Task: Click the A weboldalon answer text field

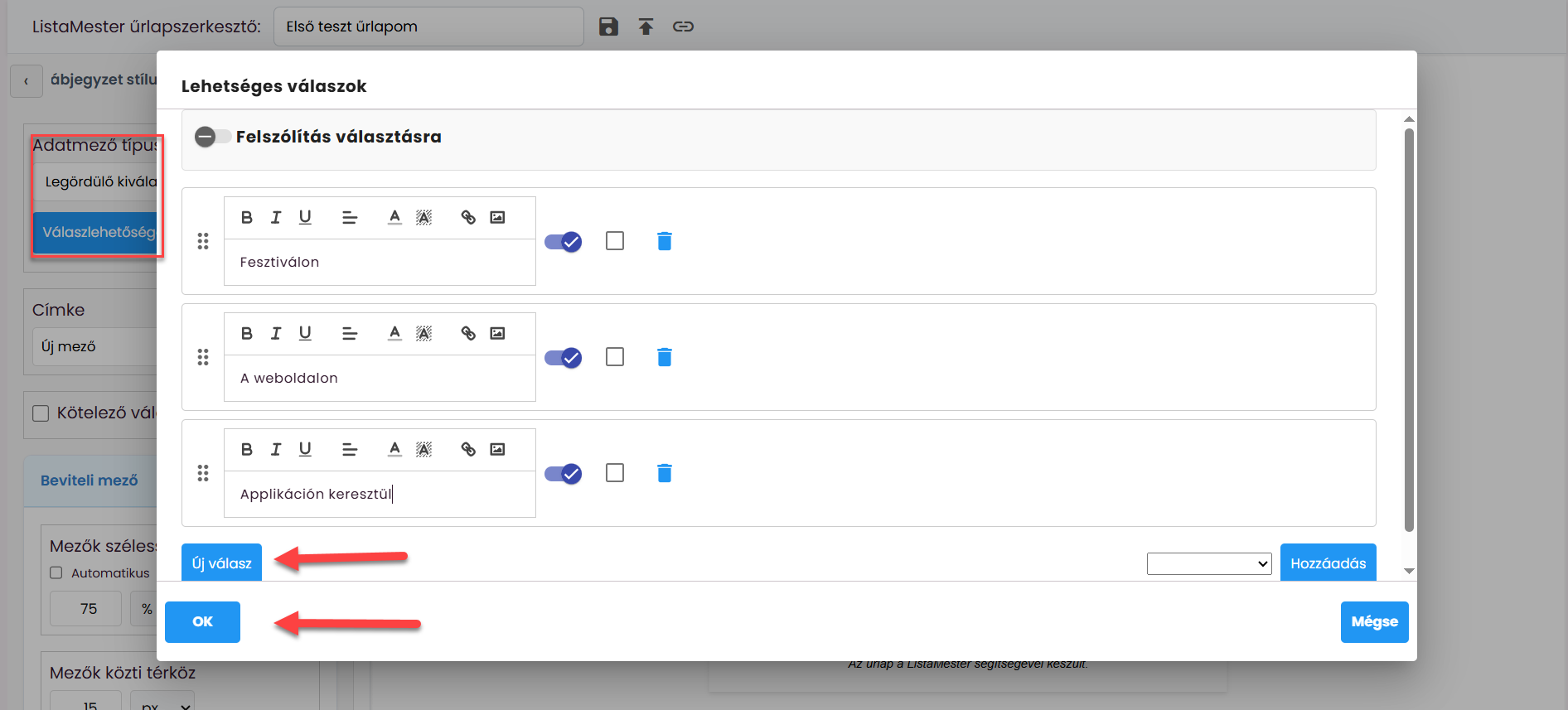Action: (x=380, y=379)
